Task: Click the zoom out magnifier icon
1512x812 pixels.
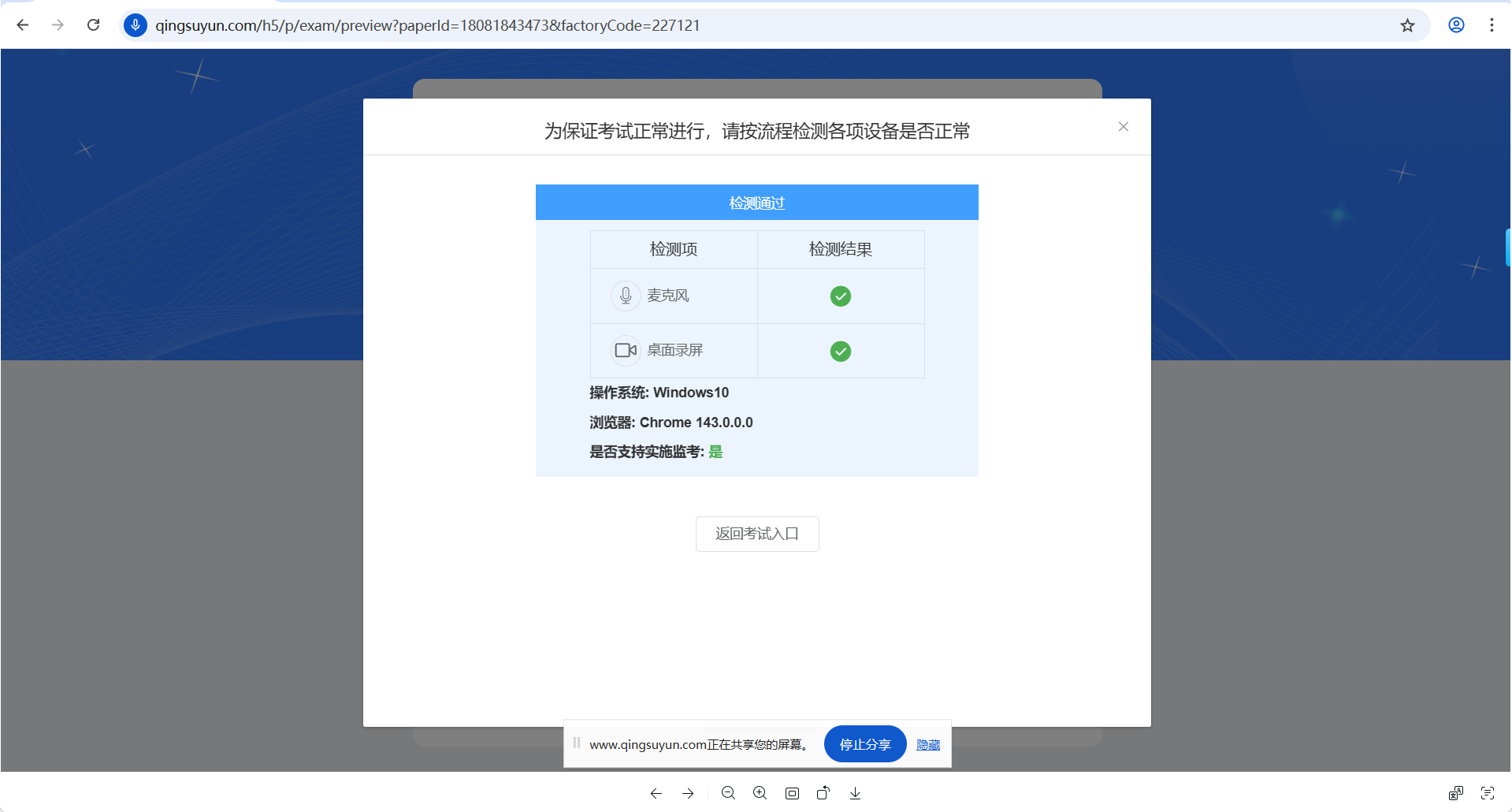Action: 728,793
